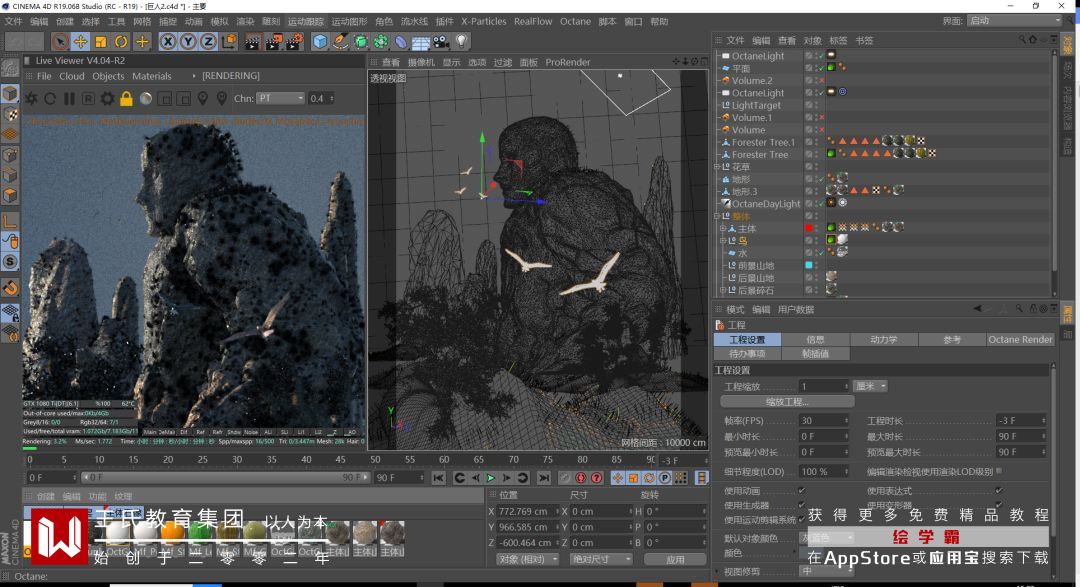Image resolution: width=1080 pixels, height=587 pixels.
Task: Click the Live Viewer lock resolution icon
Action: click(126, 98)
